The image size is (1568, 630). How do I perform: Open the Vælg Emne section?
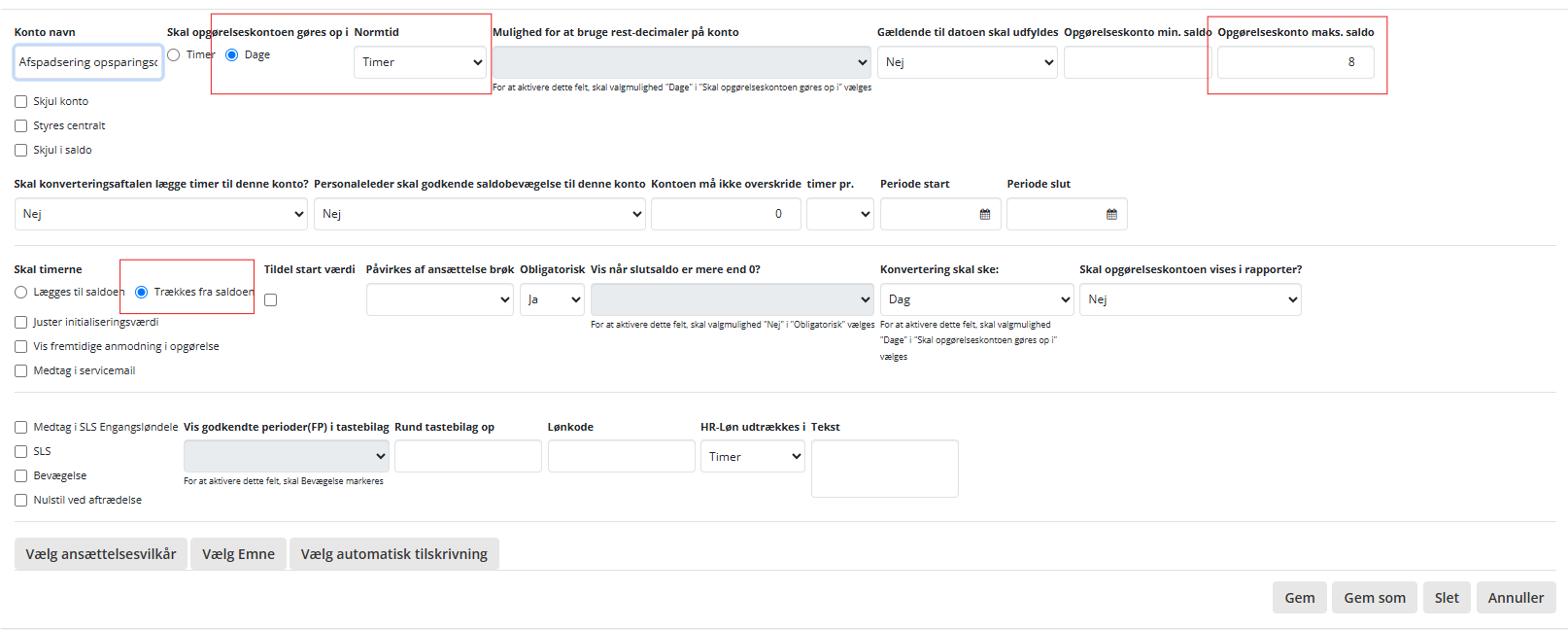pyautogui.click(x=238, y=554)
